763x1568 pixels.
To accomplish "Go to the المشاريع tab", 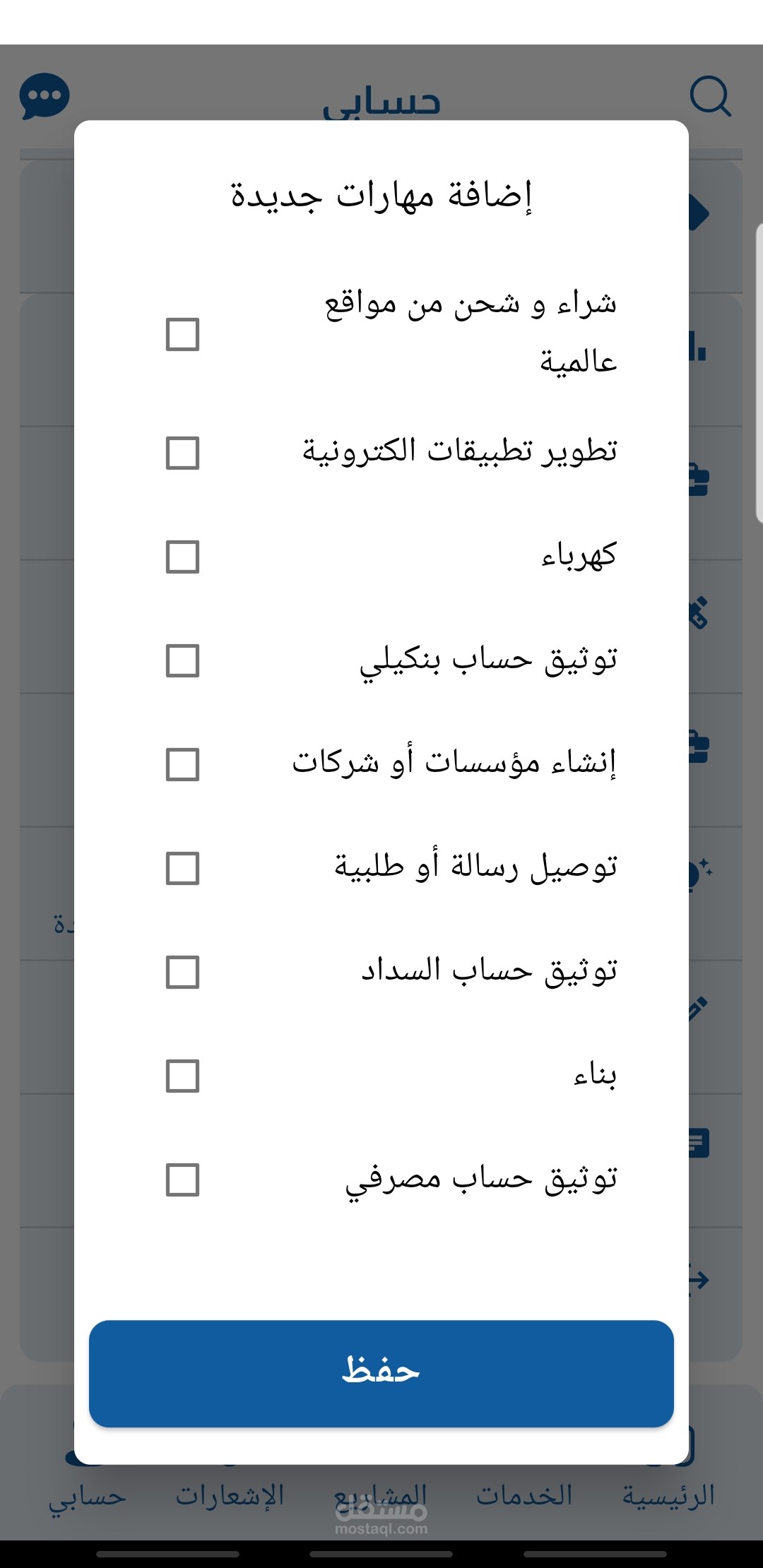I will 381,1494.
